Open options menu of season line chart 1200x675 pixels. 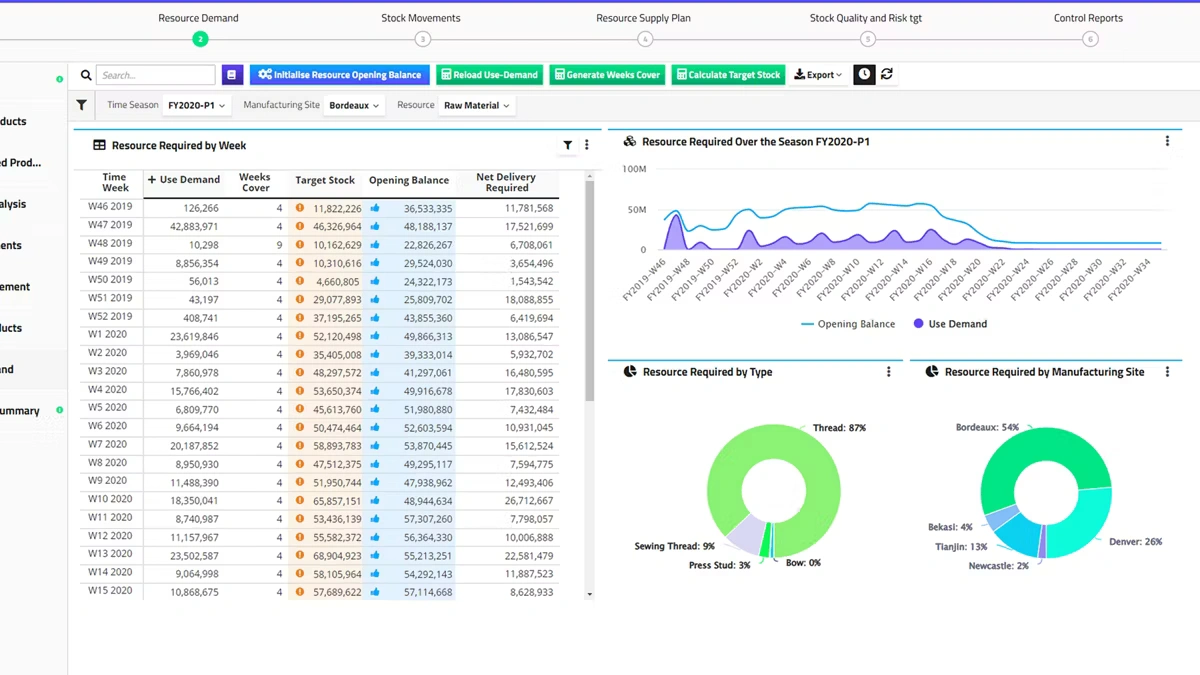(1167, 142)
